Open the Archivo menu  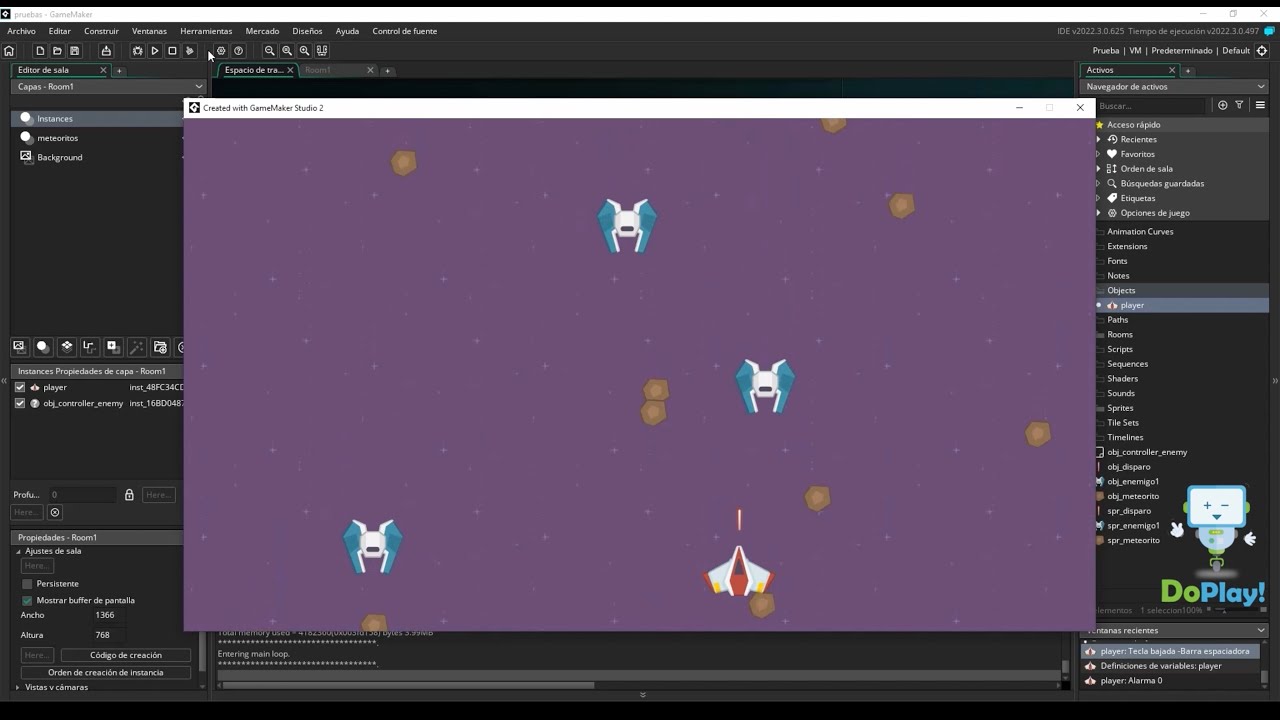pos(21,31)
